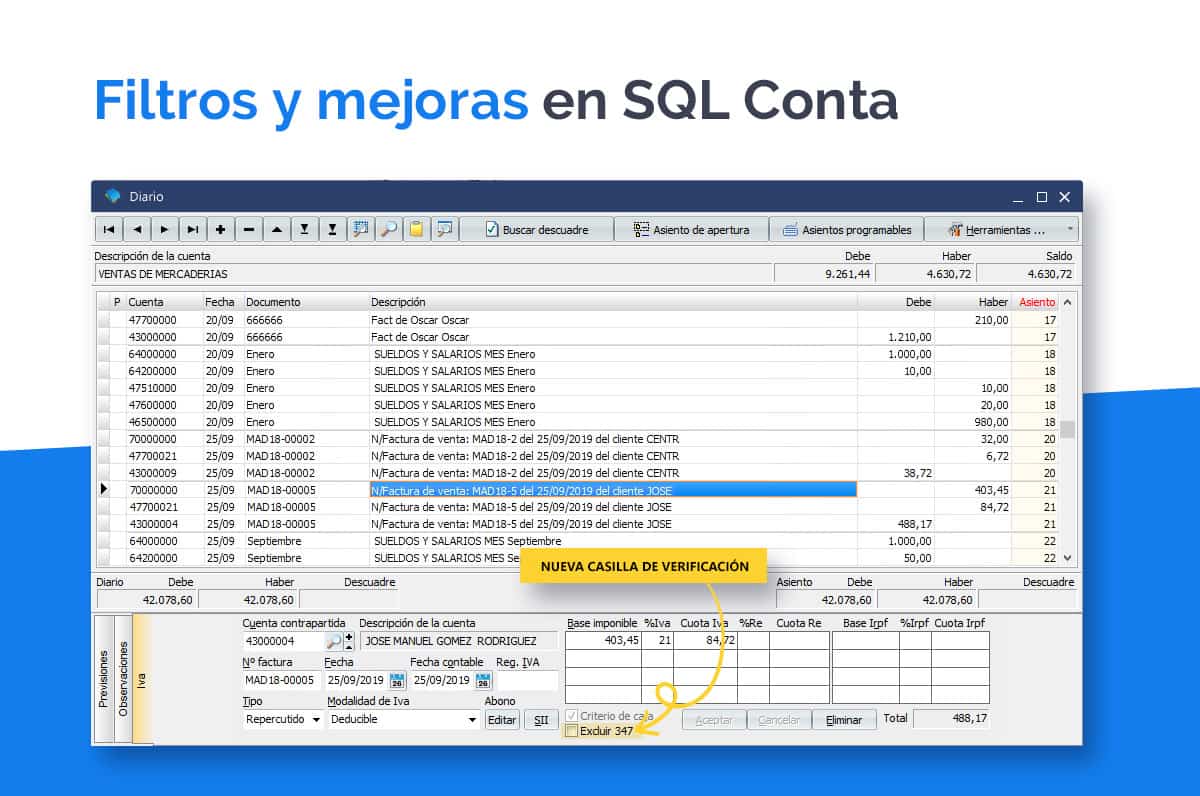Image resolution: width=1200 pixels, height=796 pixels.
Task: Expand the Herramientas toolbar dropdown
Action: (x=1071, y=230)
